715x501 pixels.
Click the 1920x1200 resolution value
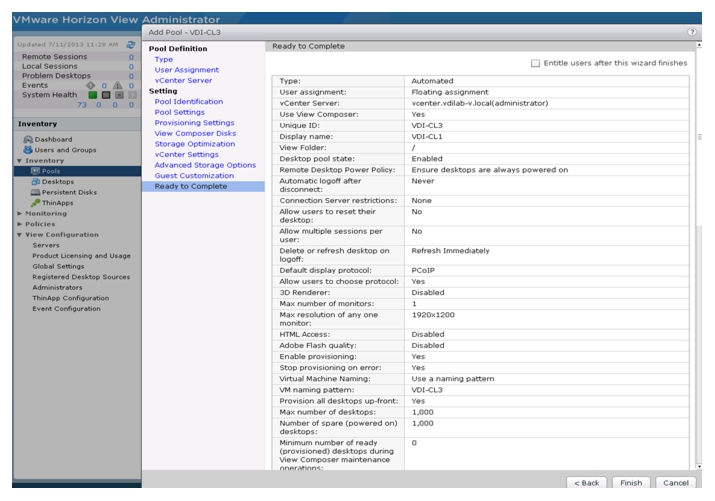tap(433, 315)
